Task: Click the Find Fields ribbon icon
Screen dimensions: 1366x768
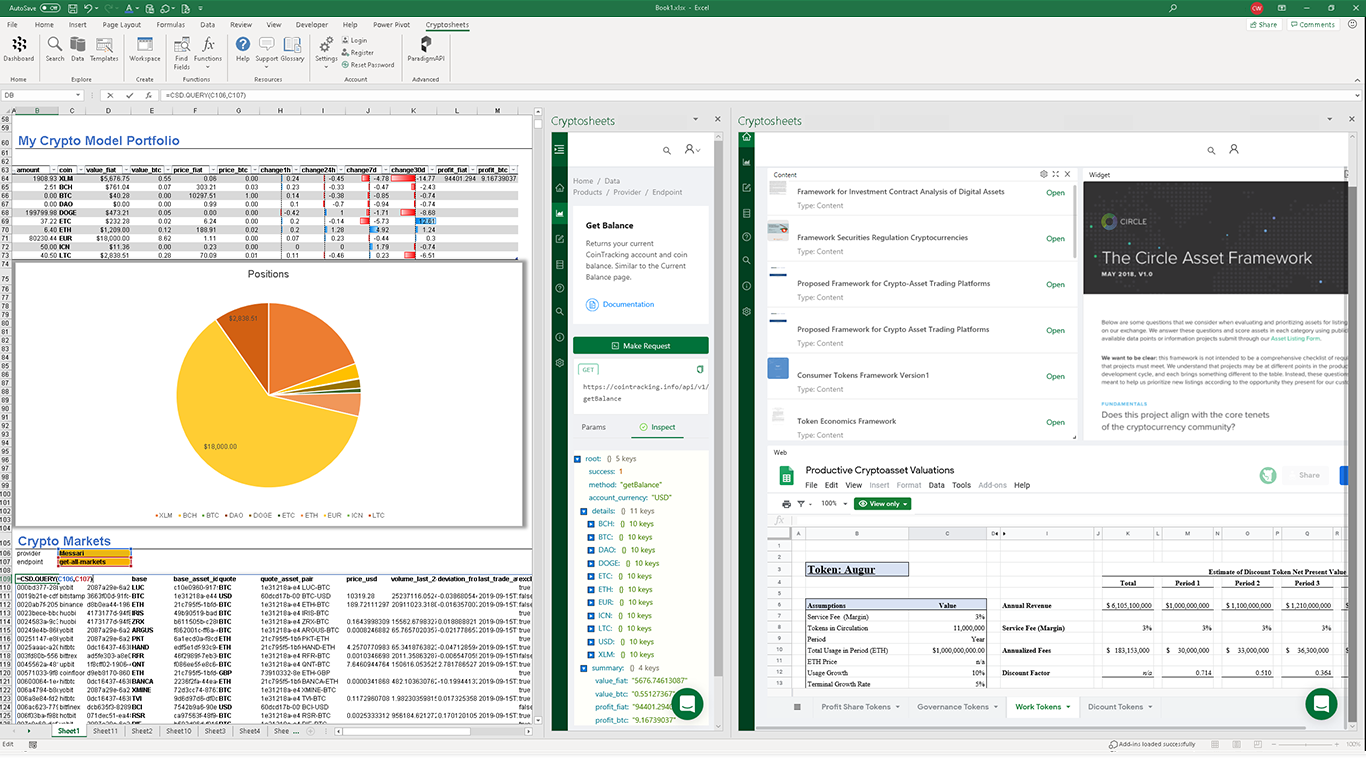Action: pos(181,53)
